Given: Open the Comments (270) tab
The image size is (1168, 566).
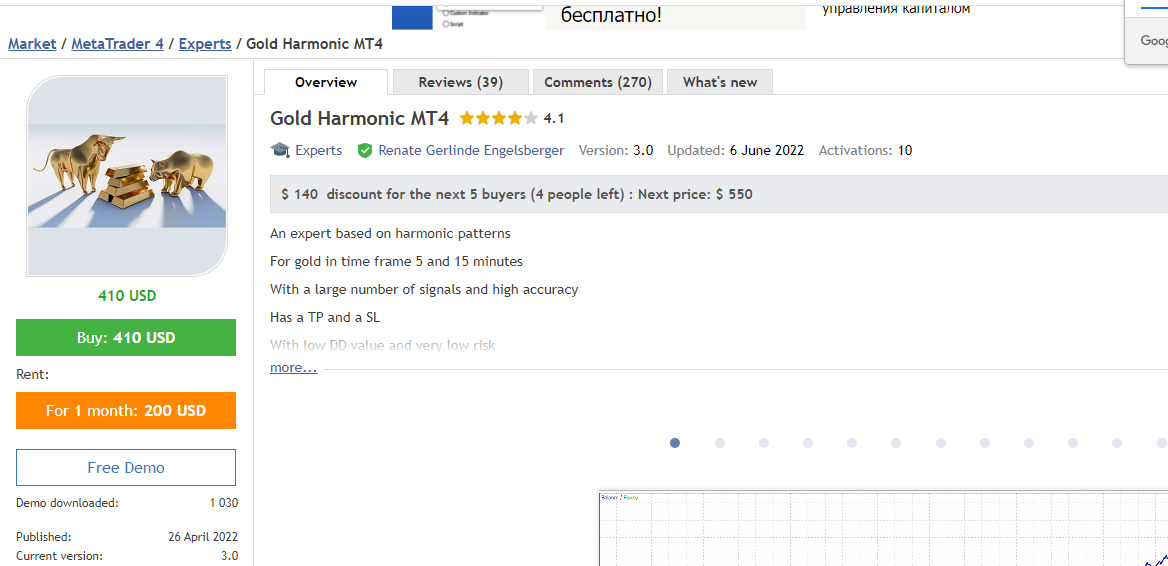Looking at the screenshot, I should pyautogui.click(x=598, y=82).
